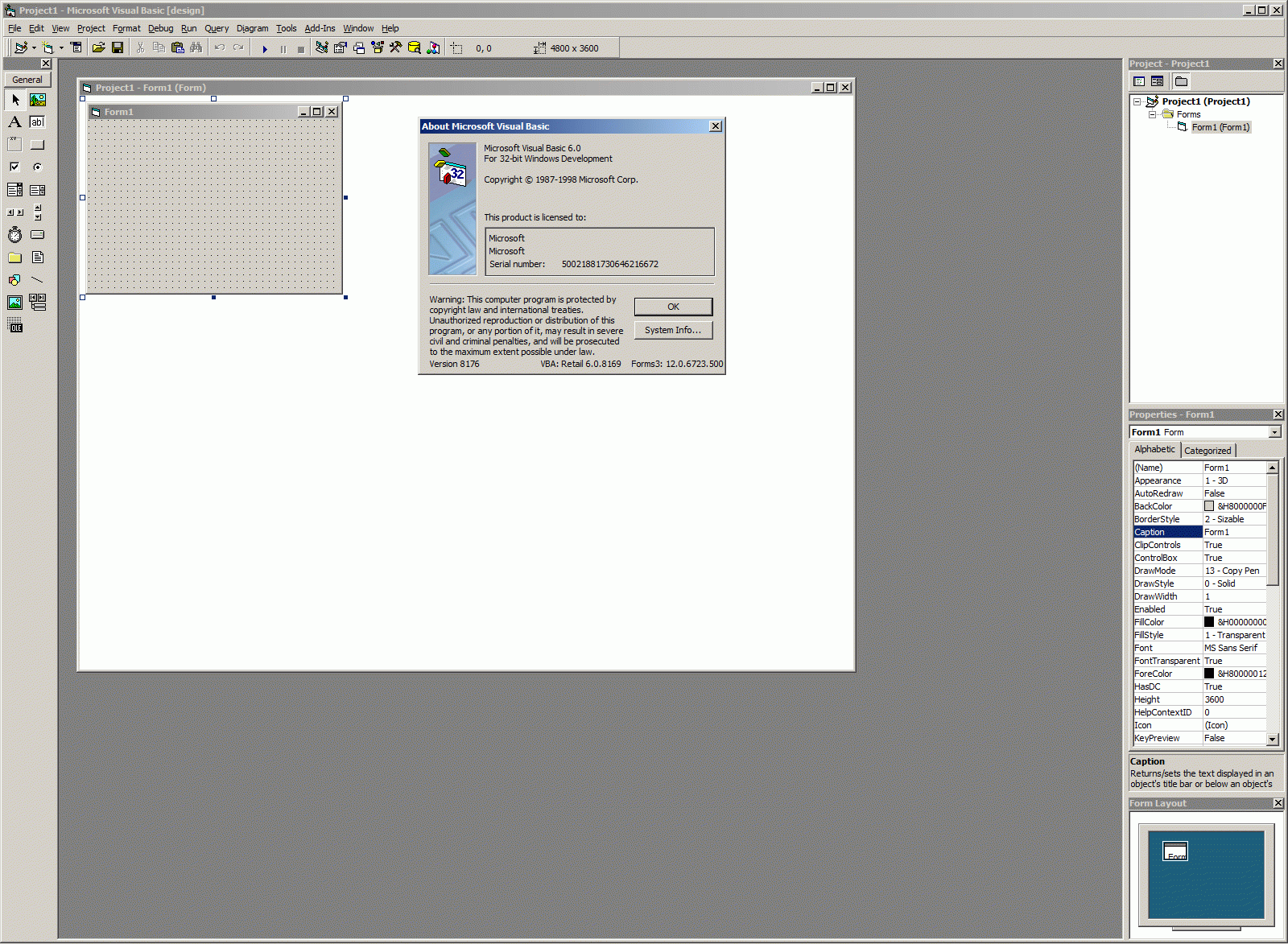Image resolution: width=1288 pixels, height=944 pixels.
Task: Open the Project menu
Action: [x=91, y=28]
